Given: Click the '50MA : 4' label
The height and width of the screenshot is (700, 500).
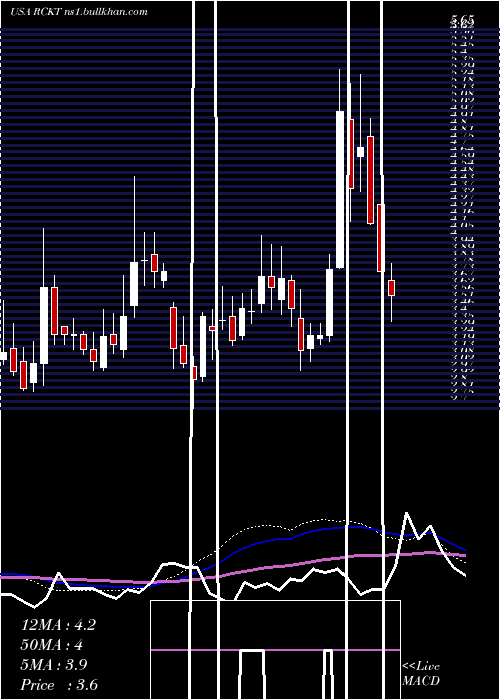Looking at the screenshot, I should click(52, 645).
